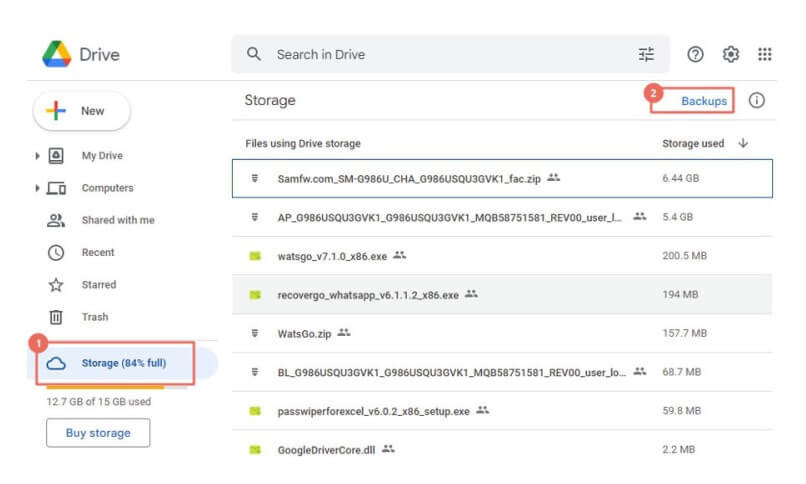Open the Help question mark icon
The height and width of the screenshot is (484, 806).
[x=695, y=54]
